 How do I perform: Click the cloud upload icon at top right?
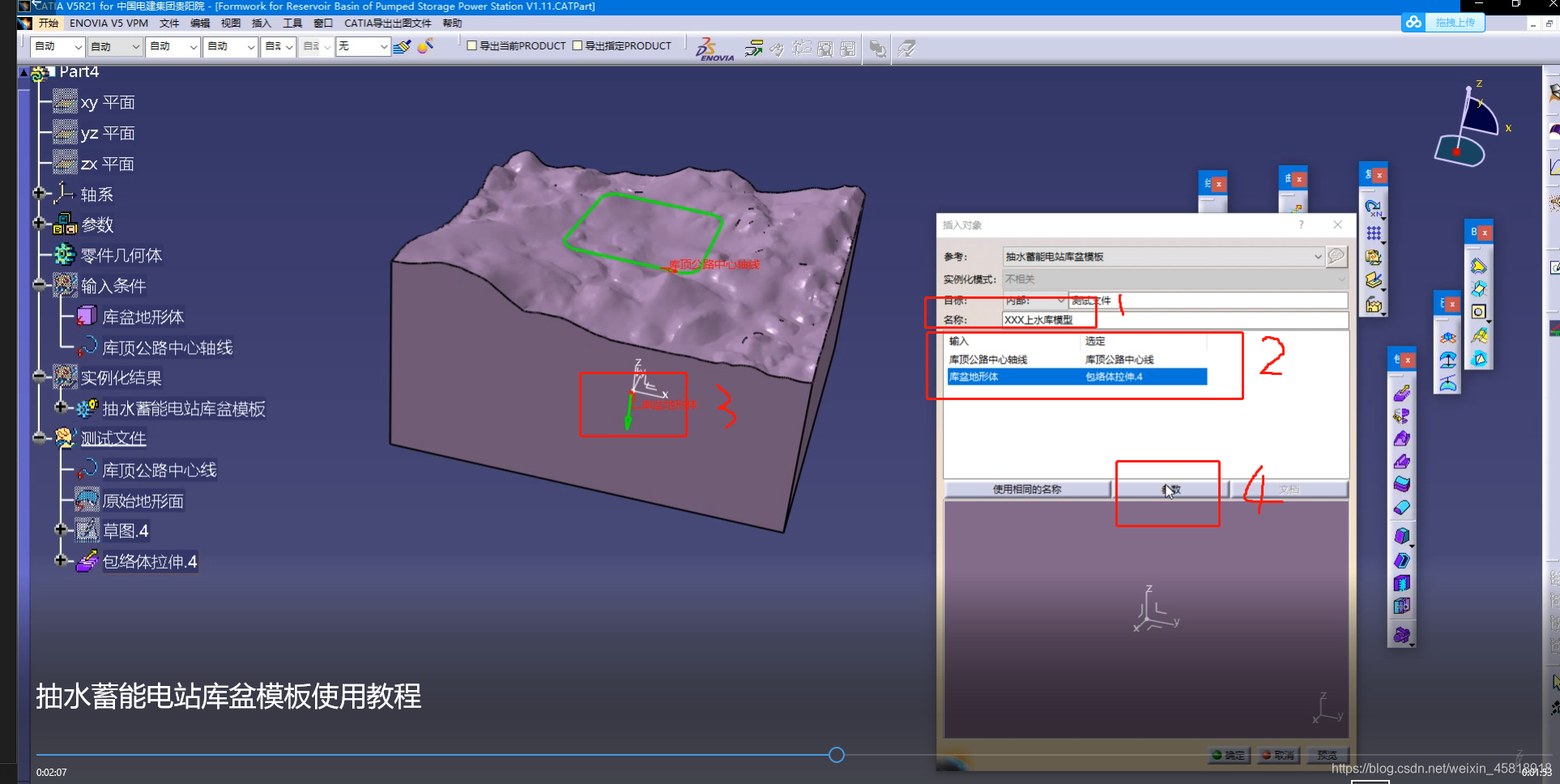click(1414, 23)
